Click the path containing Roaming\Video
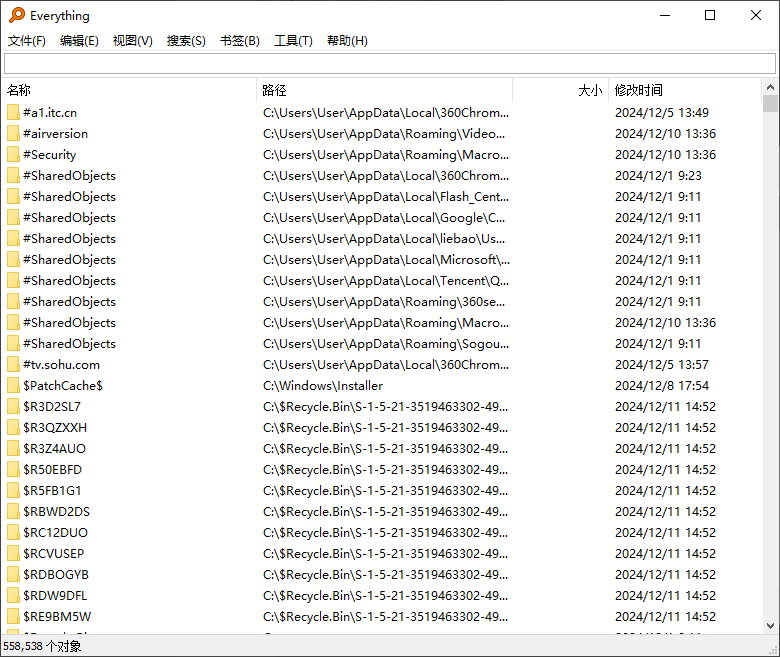Viewport: 780px width, 657px height. coord(384,134)
